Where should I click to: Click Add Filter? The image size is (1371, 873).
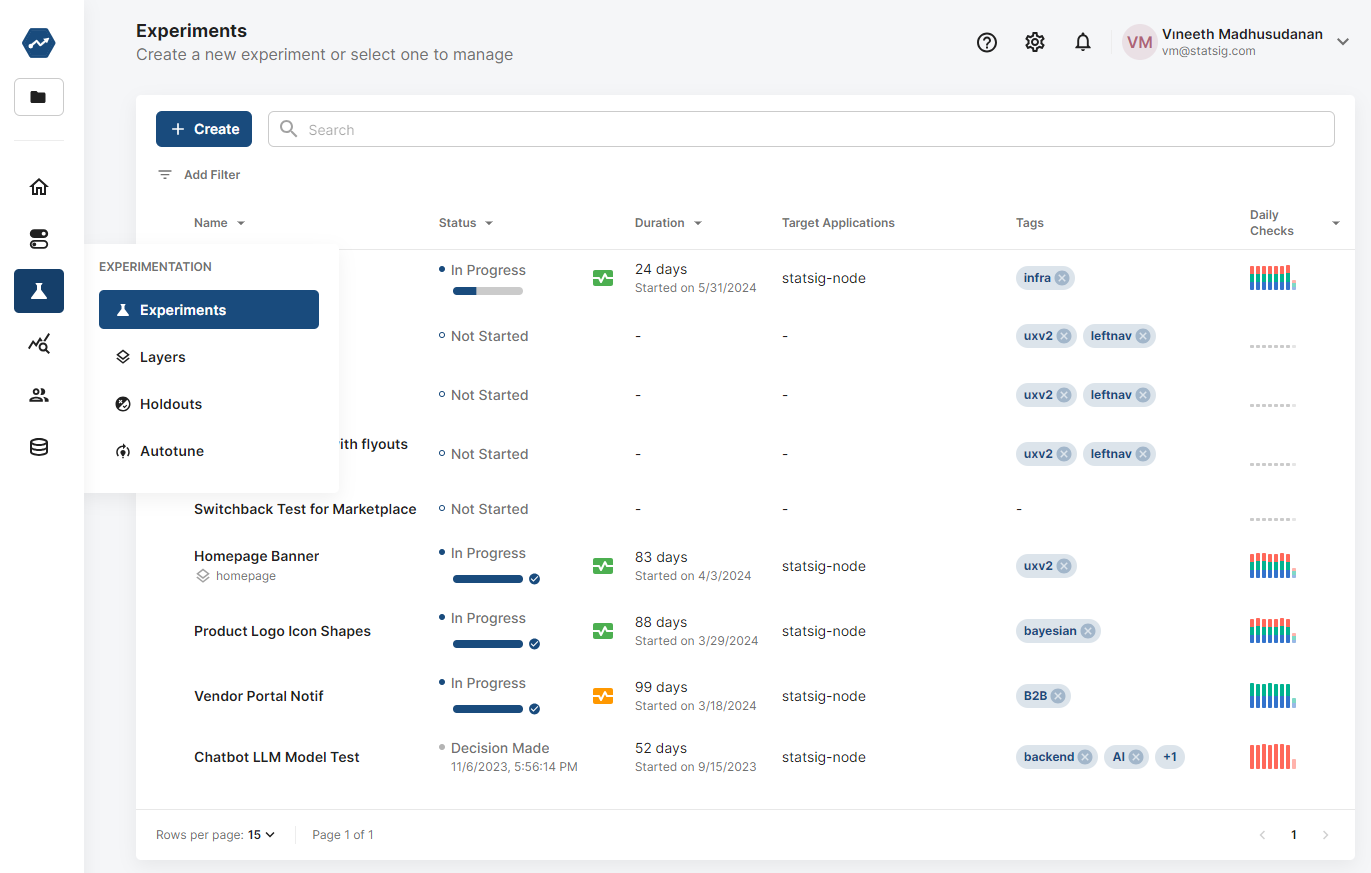click(212, 174)
